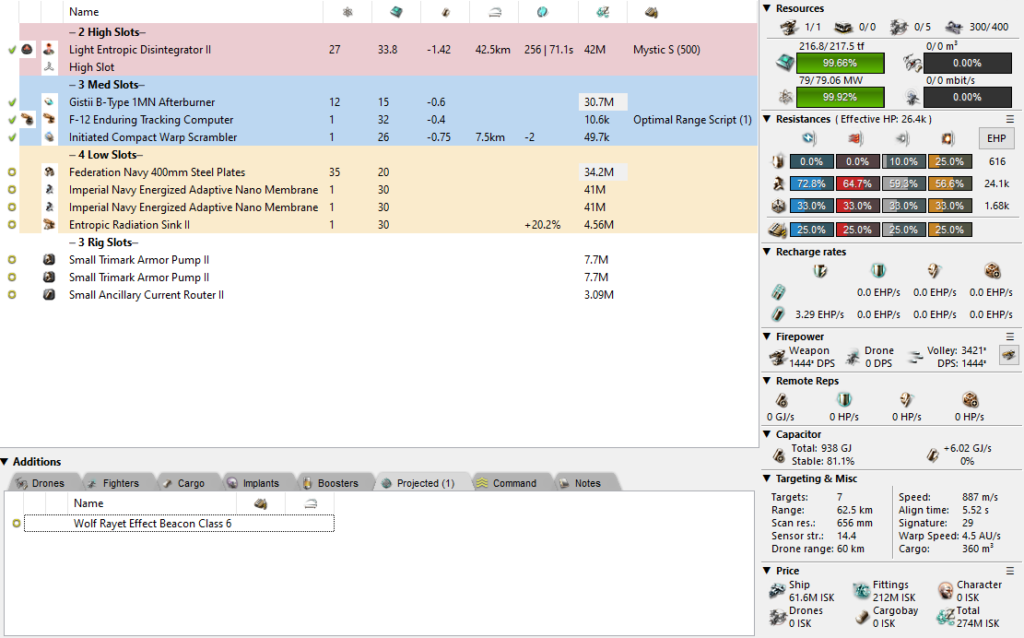Click the price column header icon
The image size is (1024, 638).
point(602,12)
